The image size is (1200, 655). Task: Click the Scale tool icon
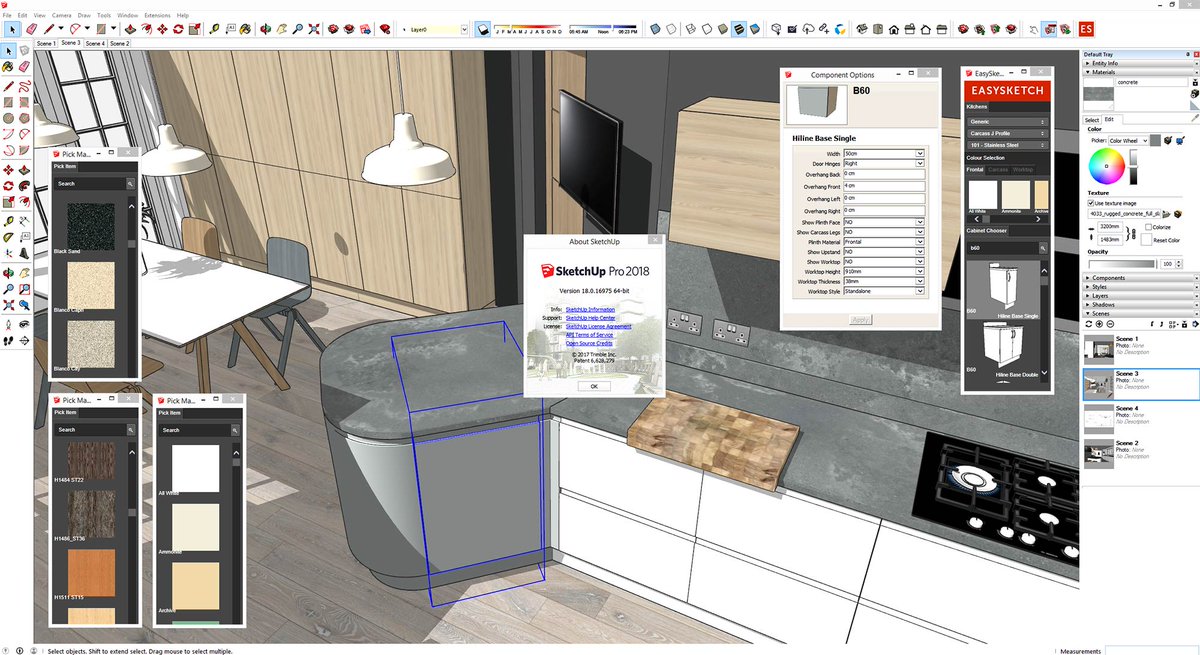[194, 29]
